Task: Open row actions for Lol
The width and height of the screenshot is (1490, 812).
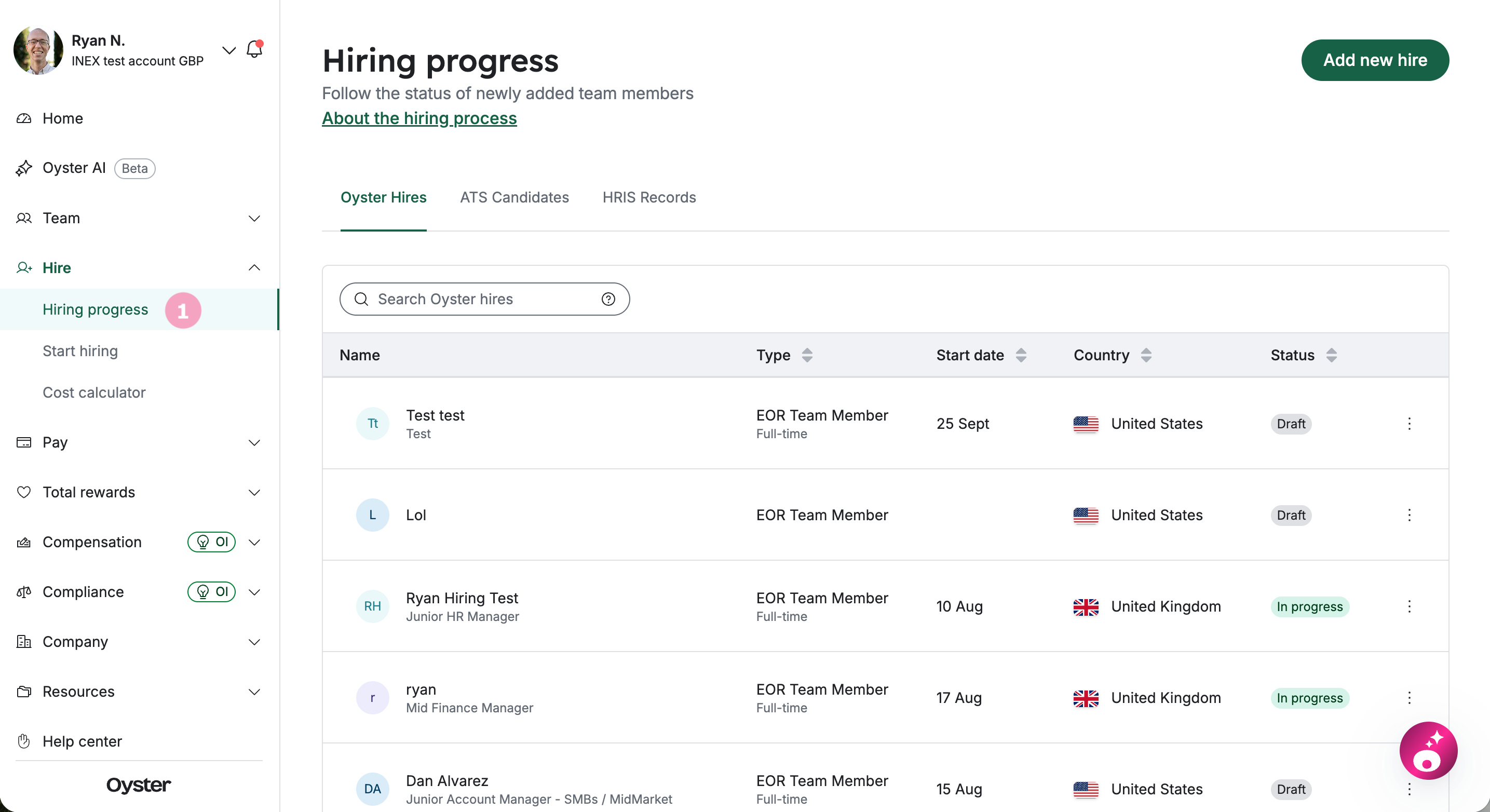Action: pyautogui.click(x=1410, y=516)
